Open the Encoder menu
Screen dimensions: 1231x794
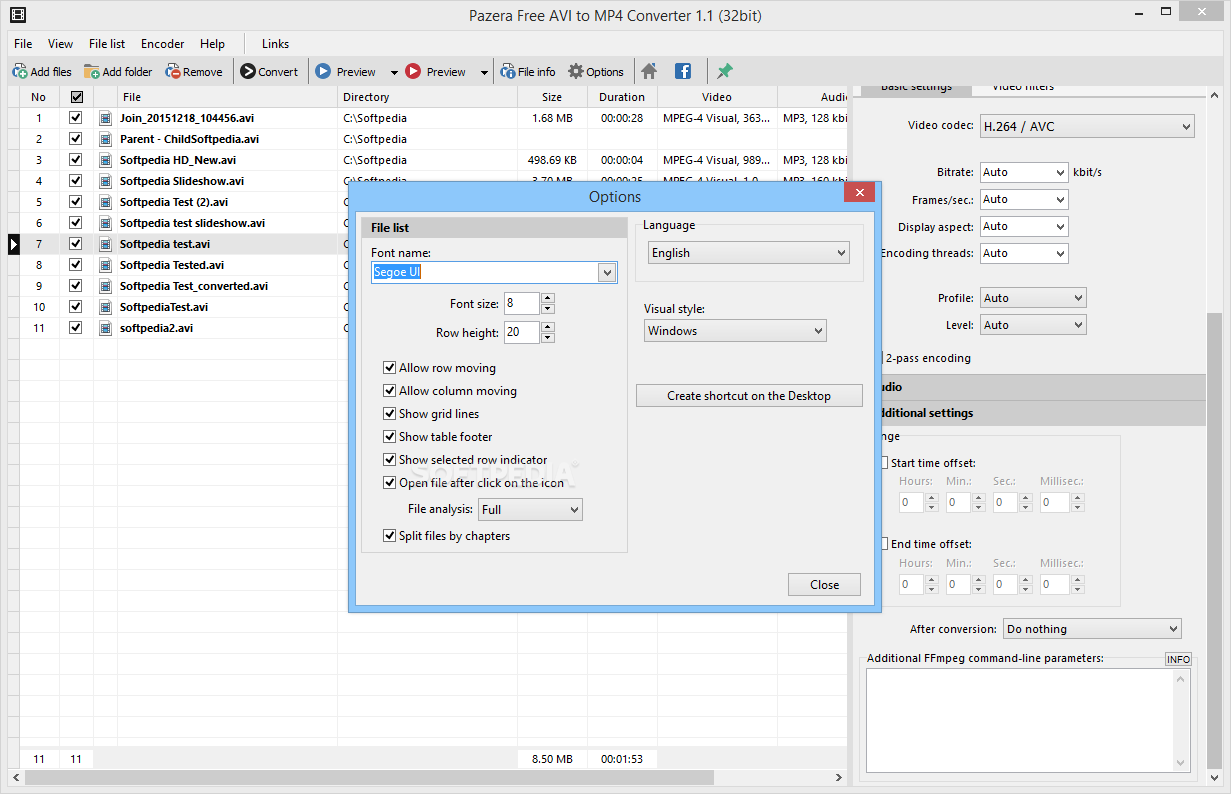pos(162,44)
